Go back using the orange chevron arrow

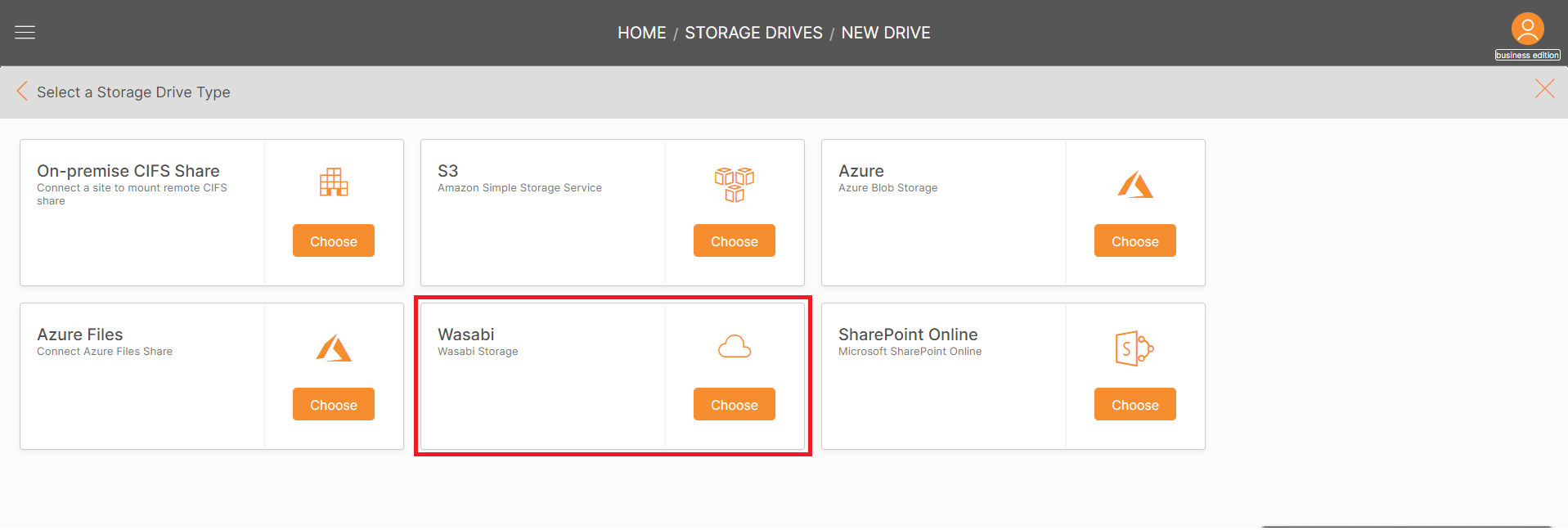tap(22, 92)
